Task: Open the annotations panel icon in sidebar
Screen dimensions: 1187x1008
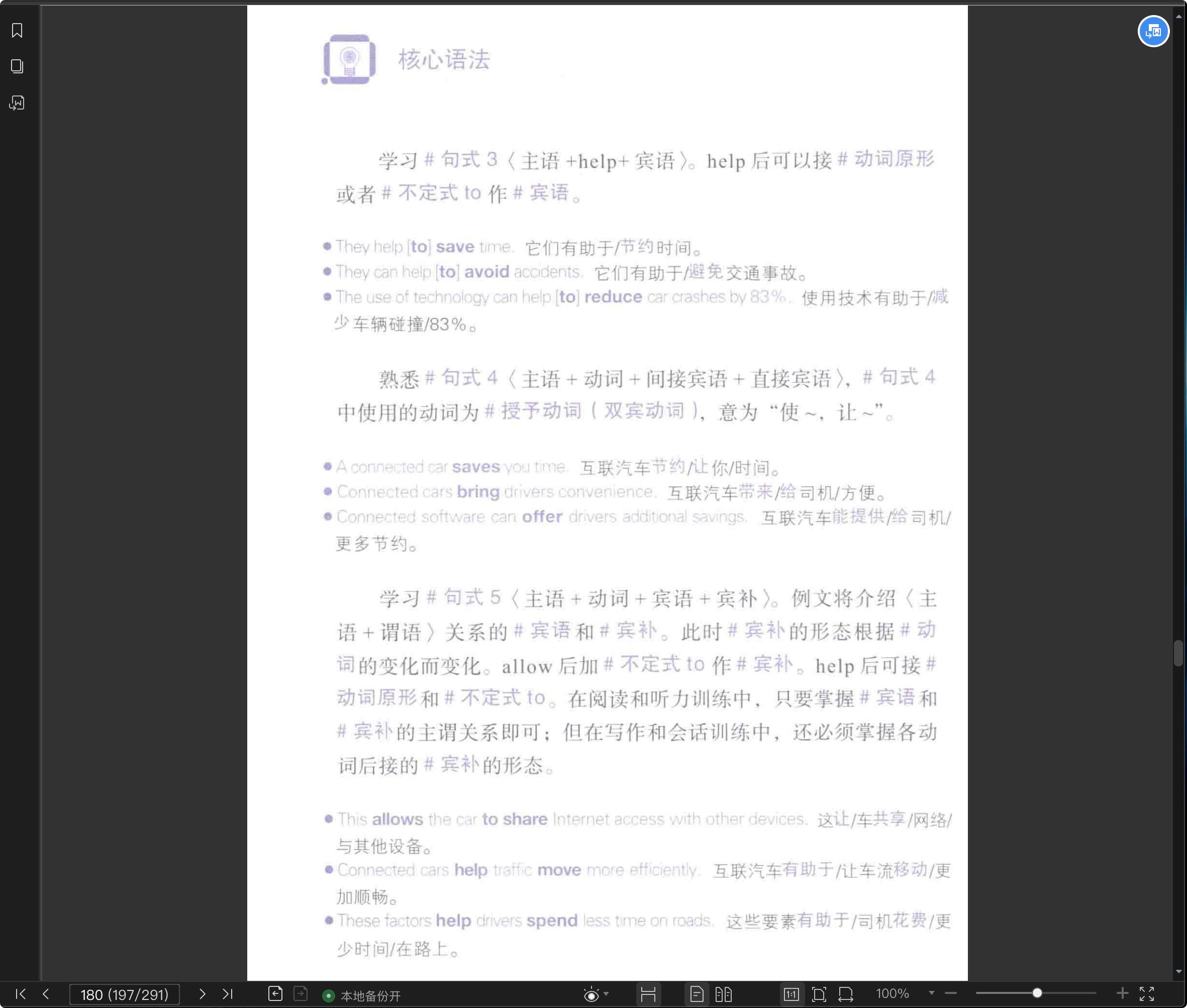Action: (17, 103)
